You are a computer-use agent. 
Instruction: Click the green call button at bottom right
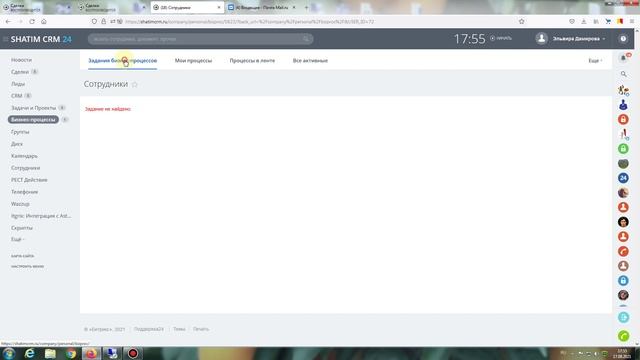623,336
